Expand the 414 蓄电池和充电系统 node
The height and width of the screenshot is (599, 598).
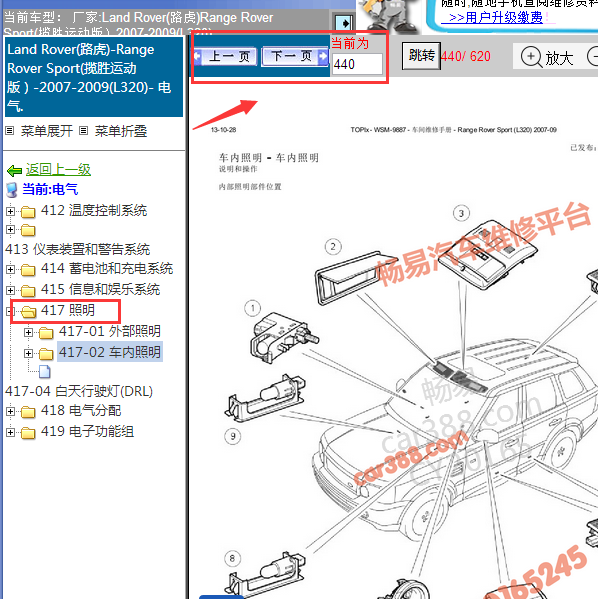point(10,269)
